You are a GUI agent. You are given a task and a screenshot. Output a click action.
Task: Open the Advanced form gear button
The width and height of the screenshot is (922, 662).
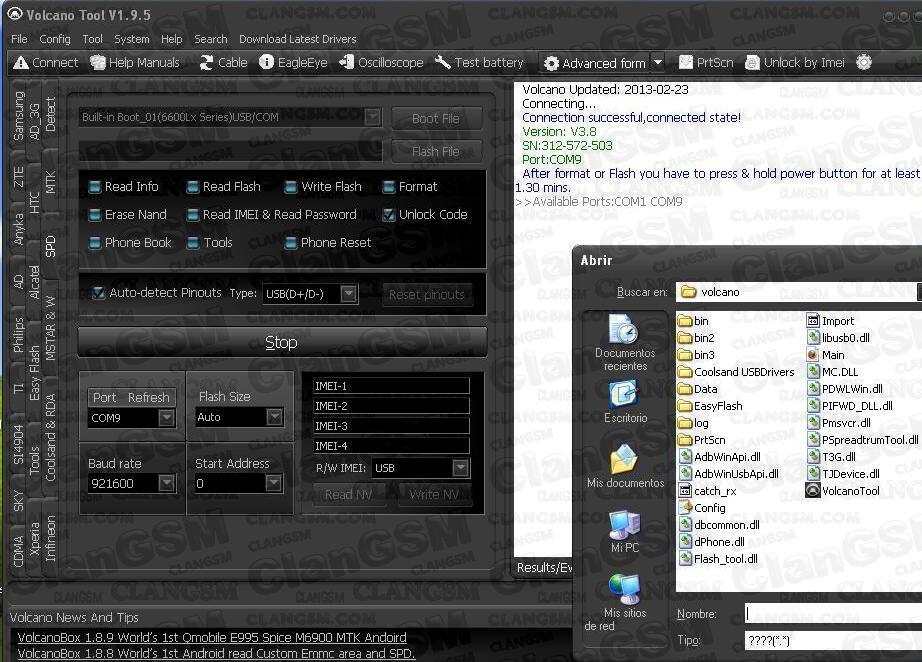coord(594,63)
